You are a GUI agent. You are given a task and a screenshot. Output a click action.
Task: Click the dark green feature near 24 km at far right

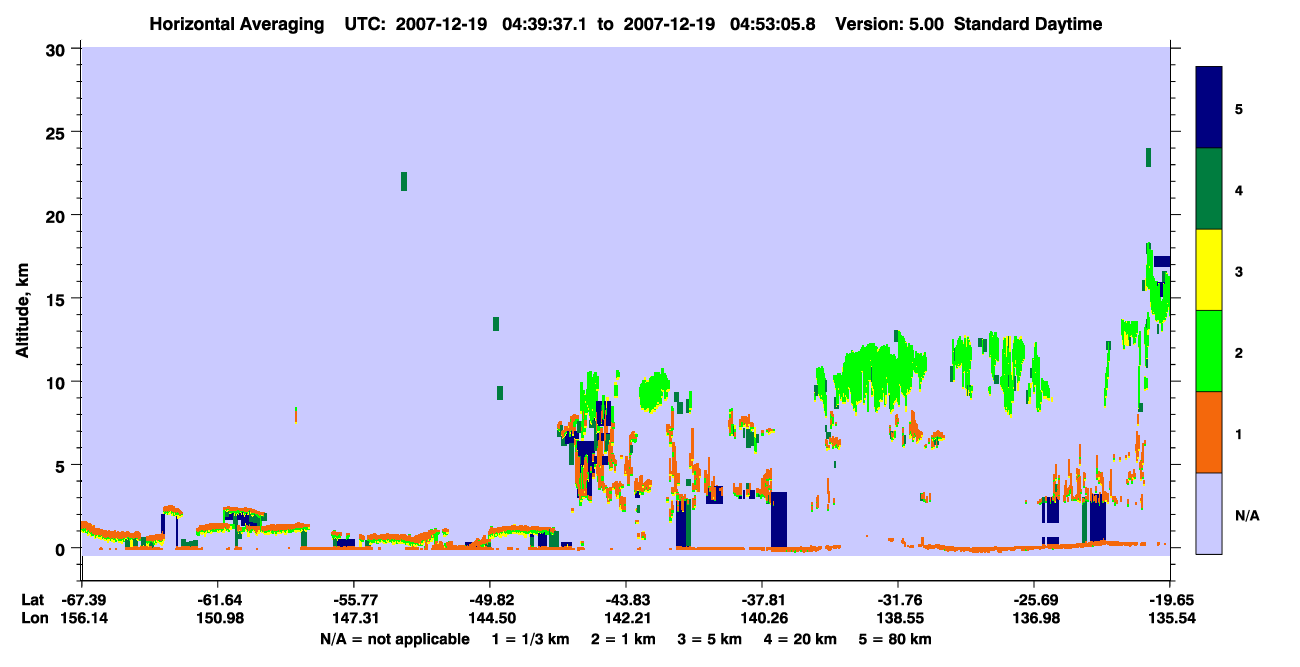(1148, 157)
